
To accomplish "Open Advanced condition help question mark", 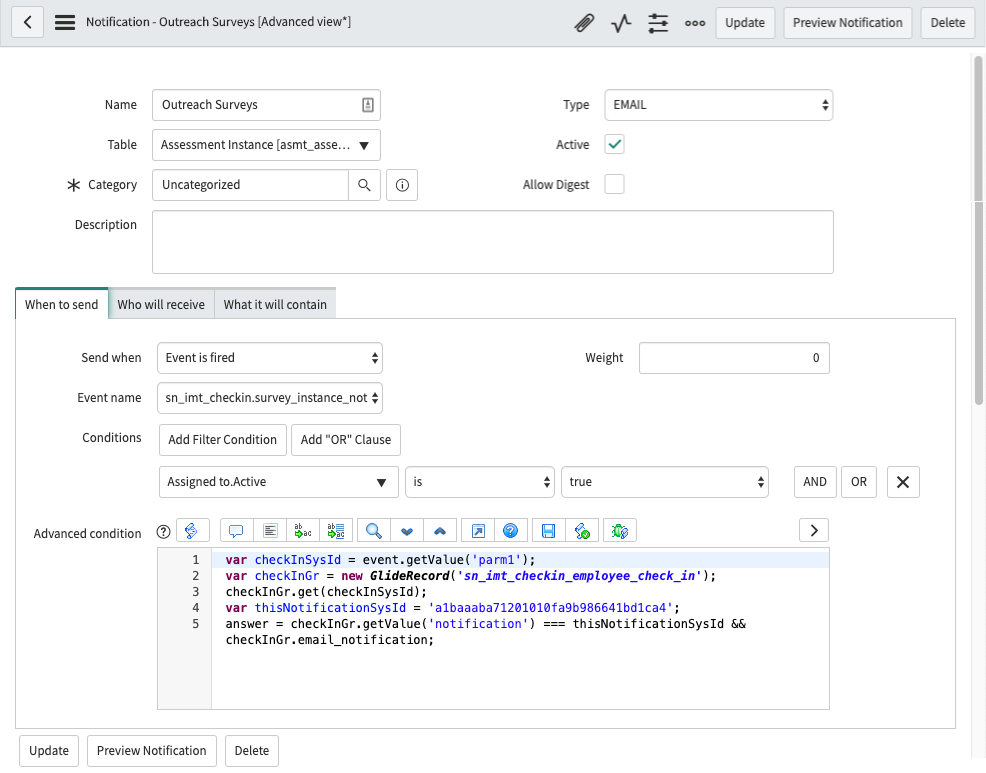I will coord(163,532).
